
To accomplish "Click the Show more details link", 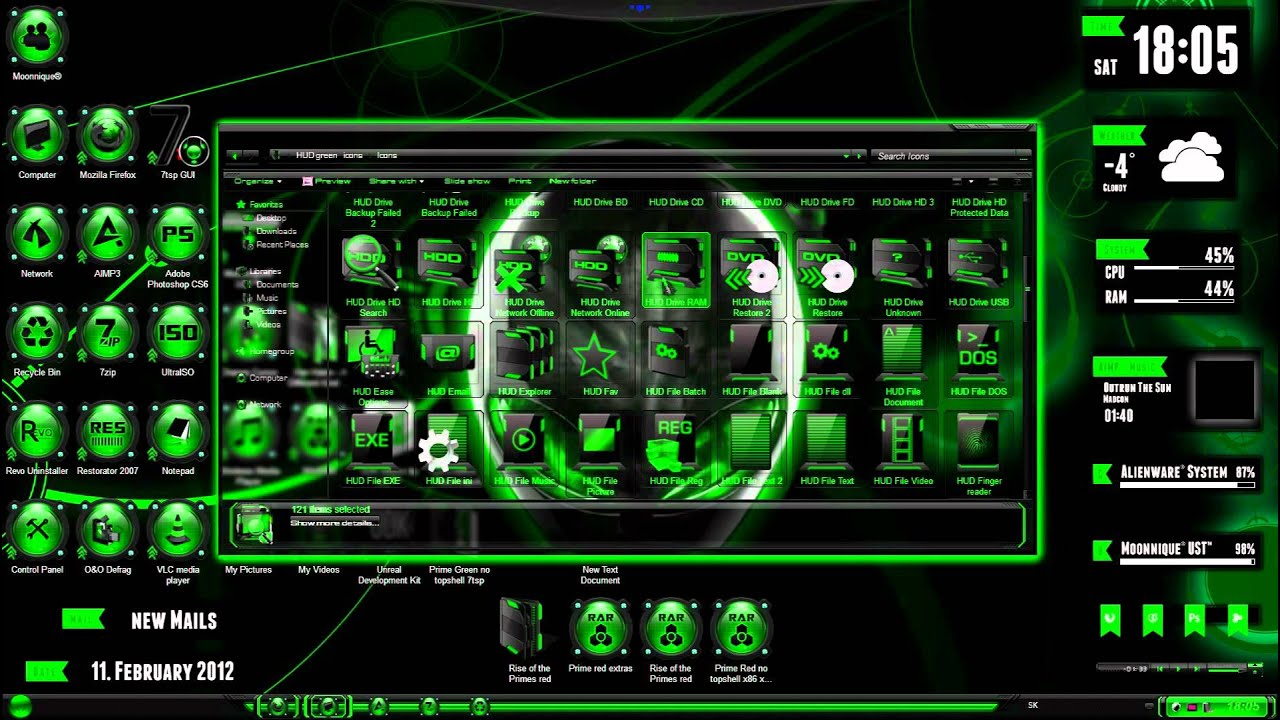I will (334, 523).
